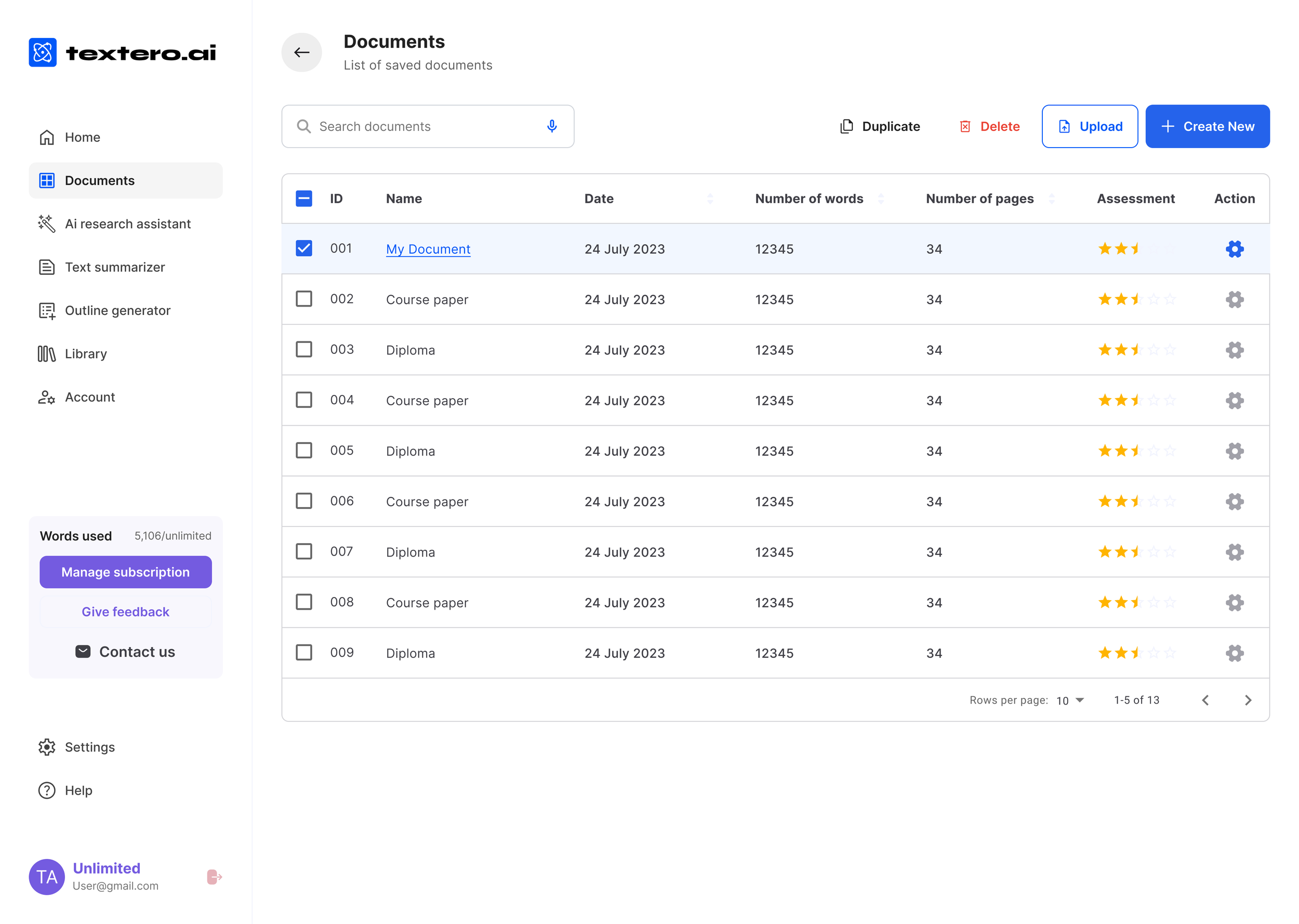This screenshot has height=924, width=1299.
Task: Go to the previous page of results
Action: [1205, 701]
